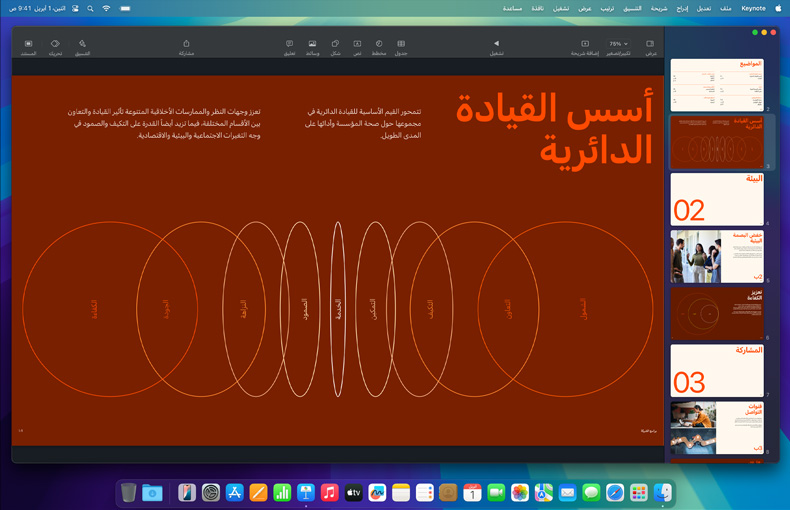This screenshot has width=790, height=510.
Task: Click the Media (وسائط) toolbar icon
Action: pyautogui.click(x=313, y=46)
